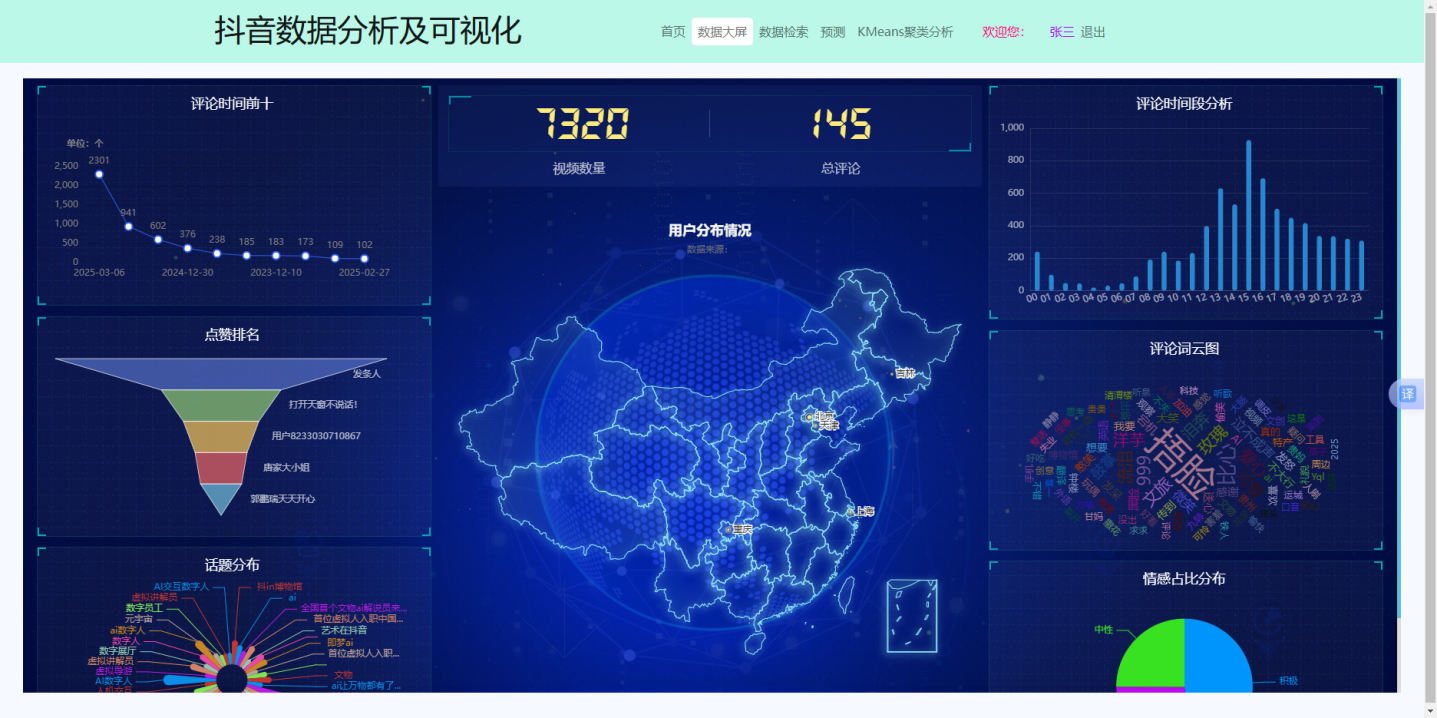
Task: Click the blue 积极 pie slice
Action: (x=1218, y=655)
